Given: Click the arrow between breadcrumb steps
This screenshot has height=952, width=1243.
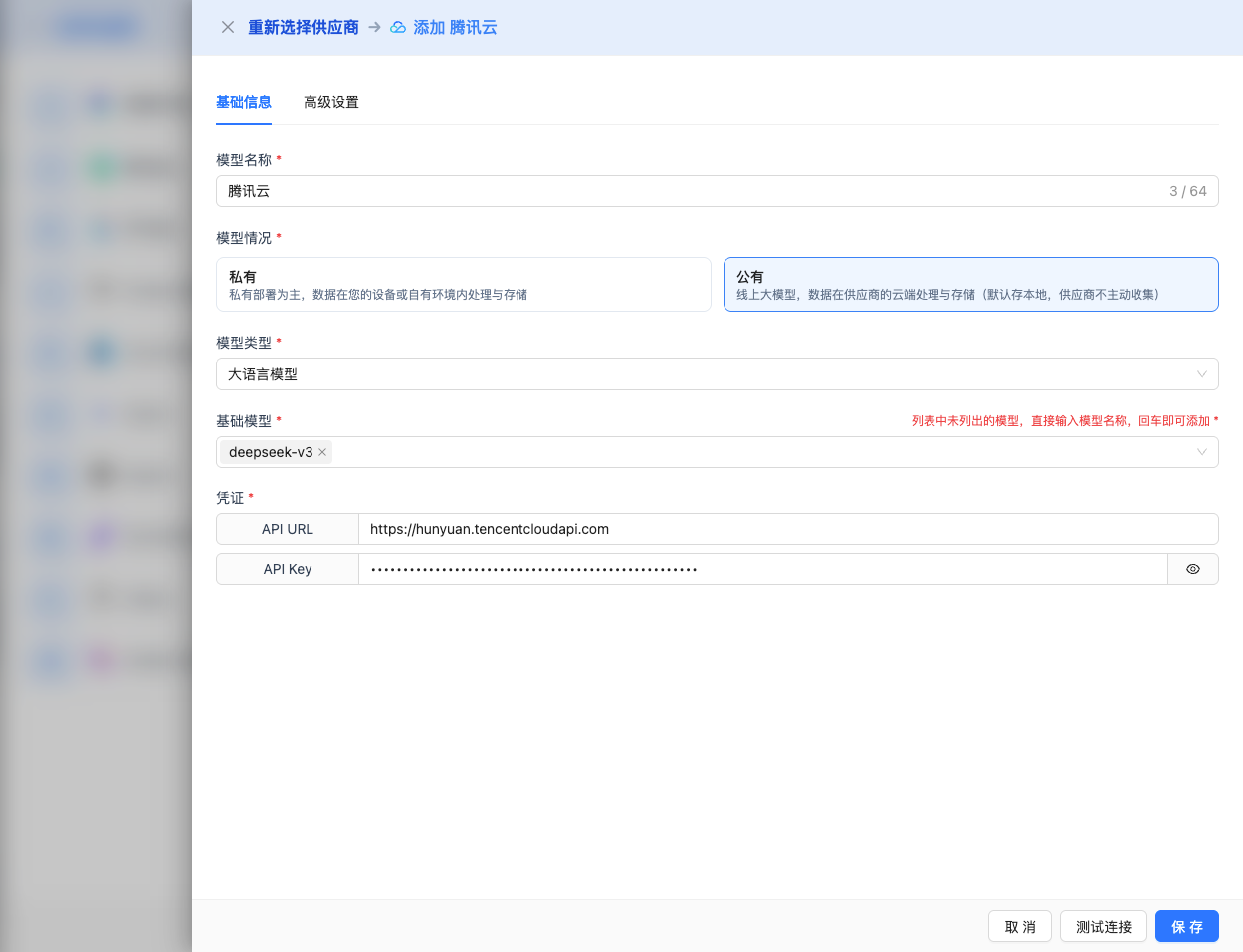Looking at the screenshot, I should click(x=375, y=27).
